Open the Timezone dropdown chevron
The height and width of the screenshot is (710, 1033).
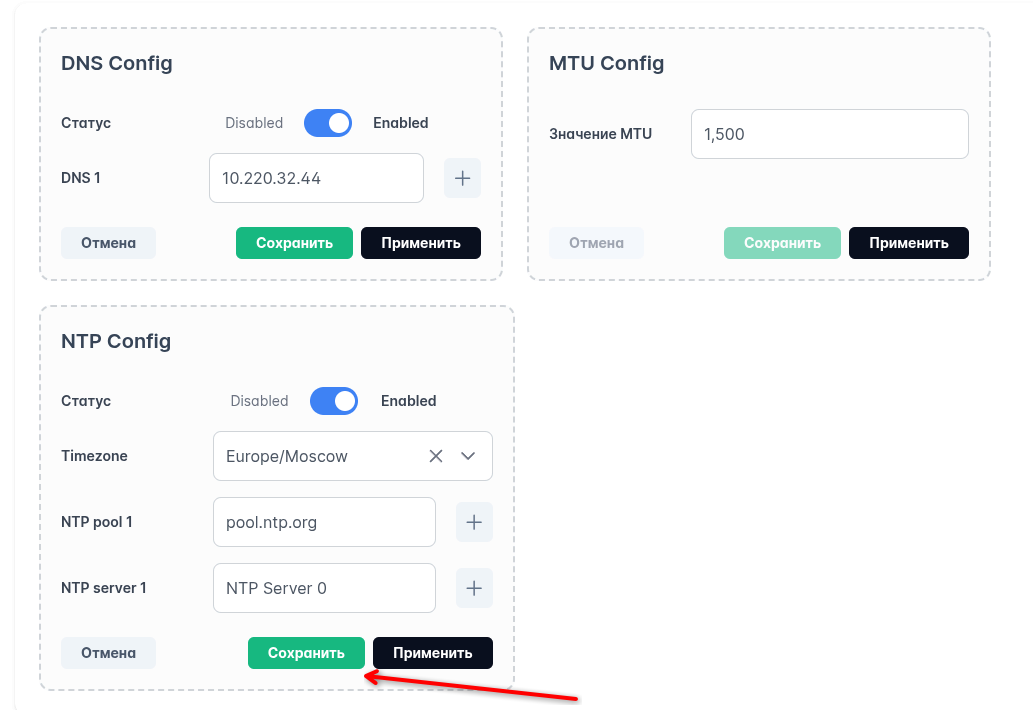[x=468, y=456]
